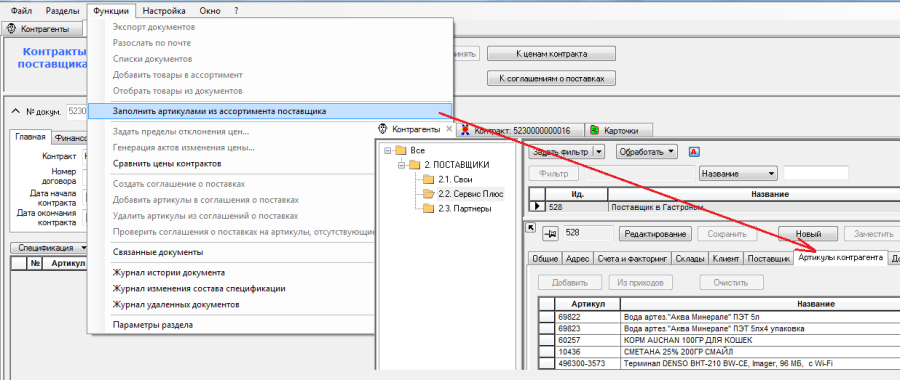Click the Задать фильтр button

tap(561, 152)
